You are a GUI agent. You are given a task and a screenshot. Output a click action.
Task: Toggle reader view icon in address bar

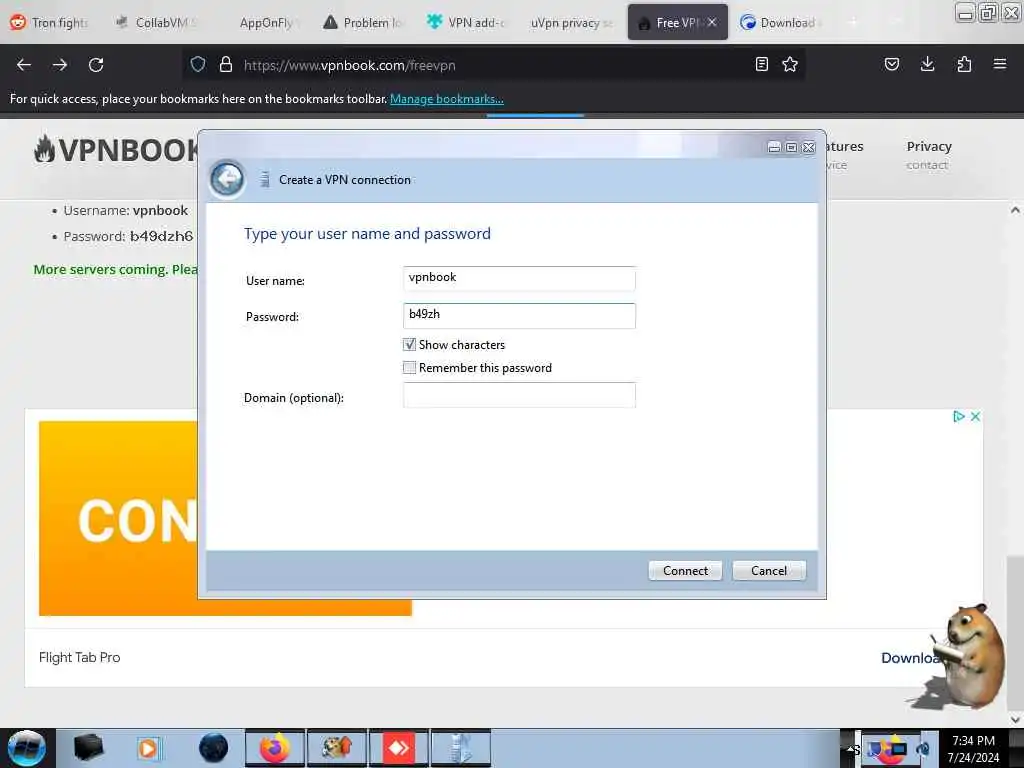[761, 64]
